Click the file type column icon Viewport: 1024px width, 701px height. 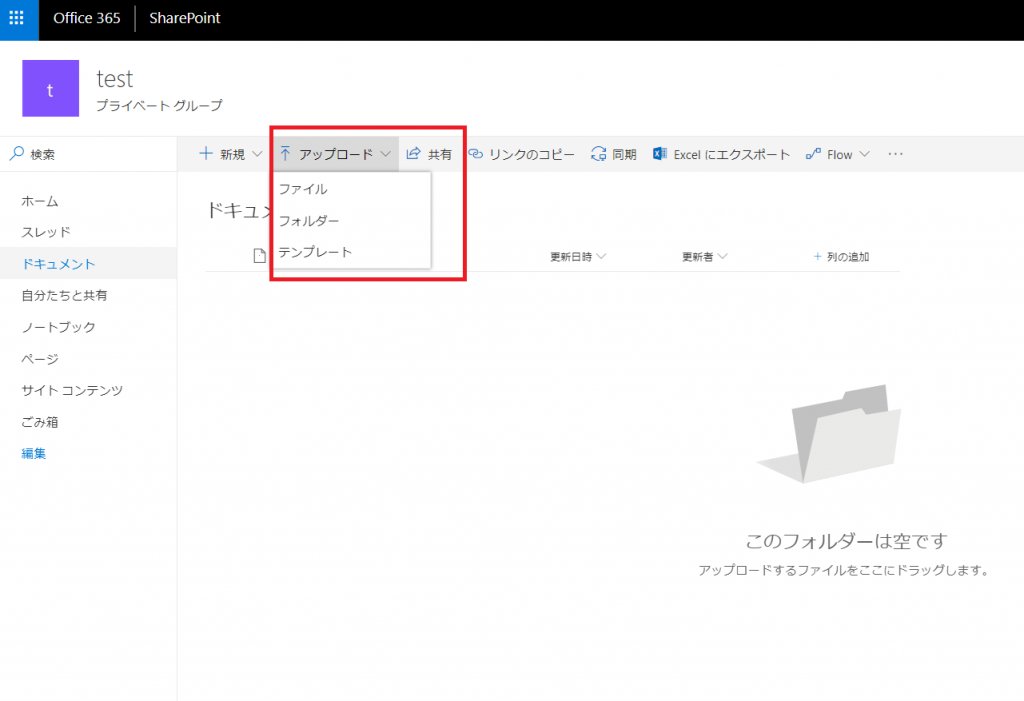click(259, 255)
